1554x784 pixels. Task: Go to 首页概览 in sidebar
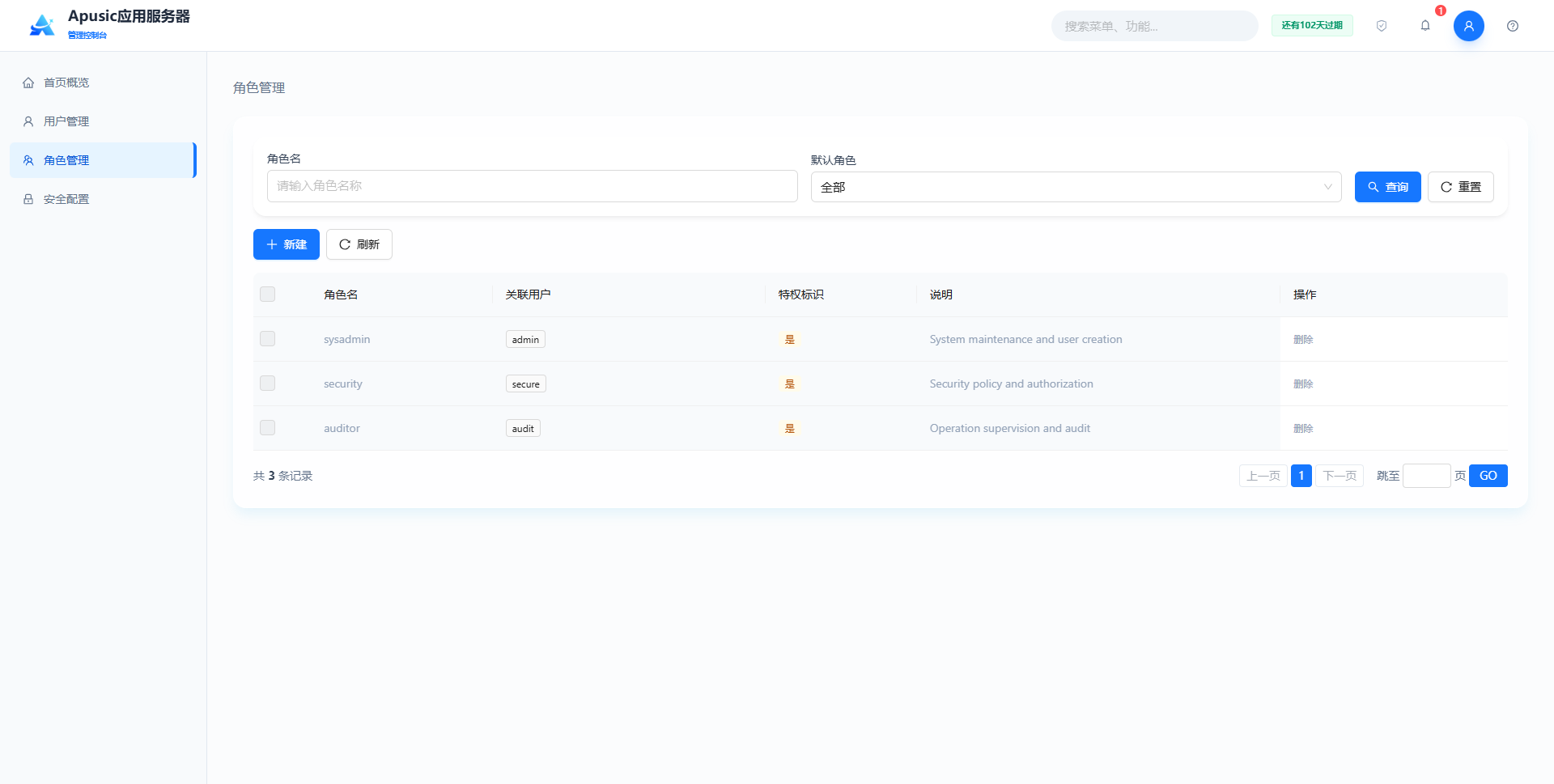coord(104,83)
